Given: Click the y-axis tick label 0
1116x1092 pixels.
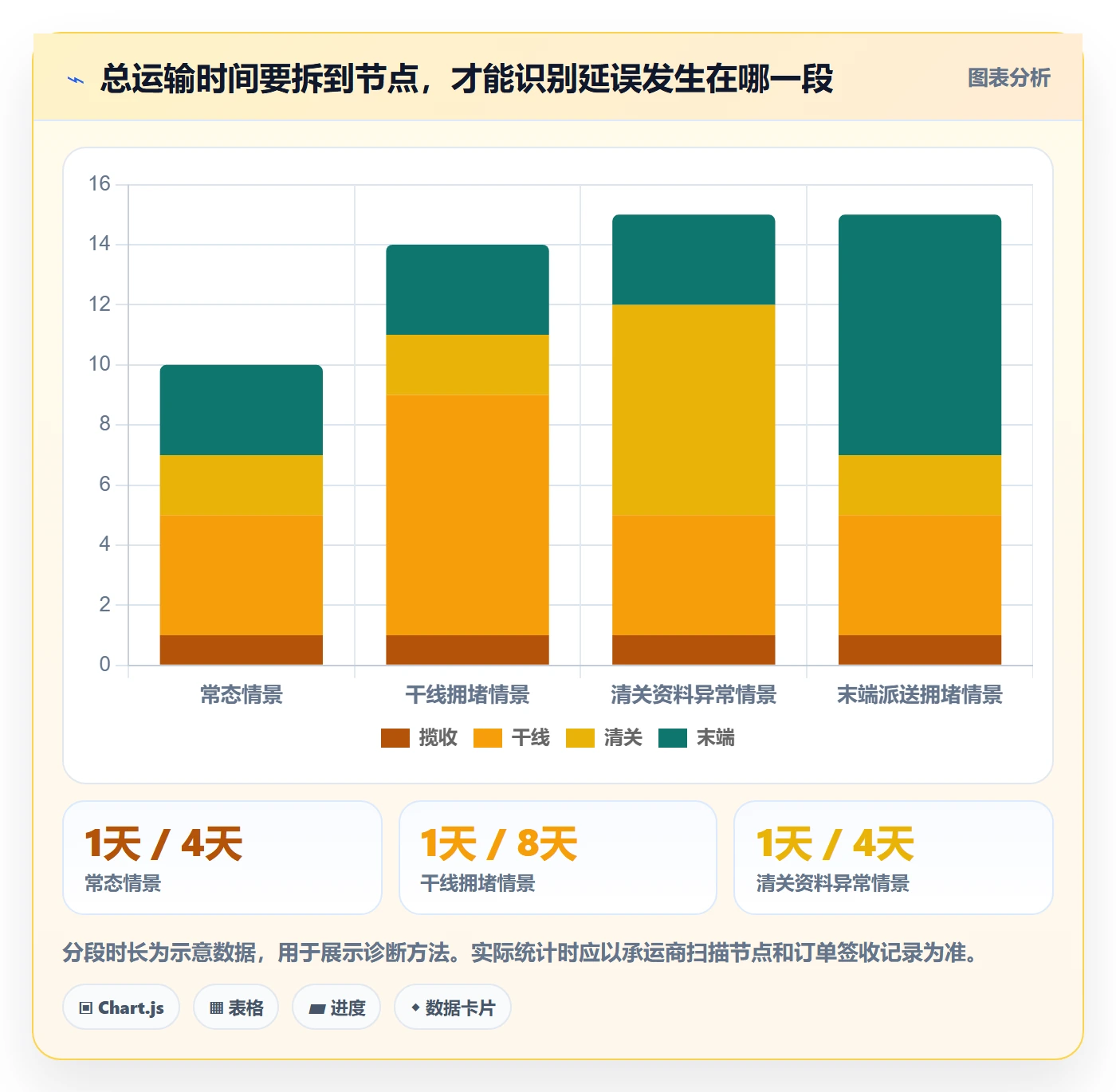Looking at the screenshot, I should [x=104, y=665].
